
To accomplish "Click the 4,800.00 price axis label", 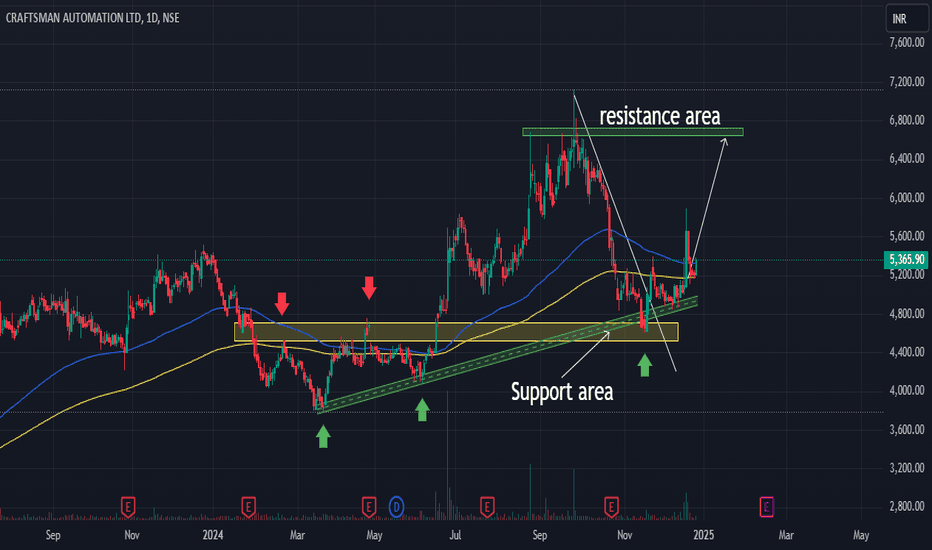I will pyautogui.click(x=906, y=313).
